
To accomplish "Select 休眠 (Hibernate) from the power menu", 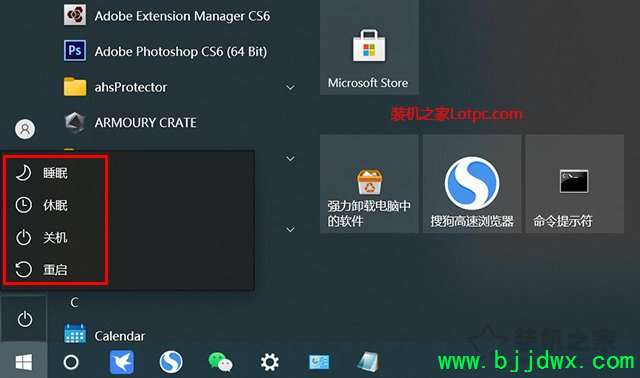I will point(55,205).
